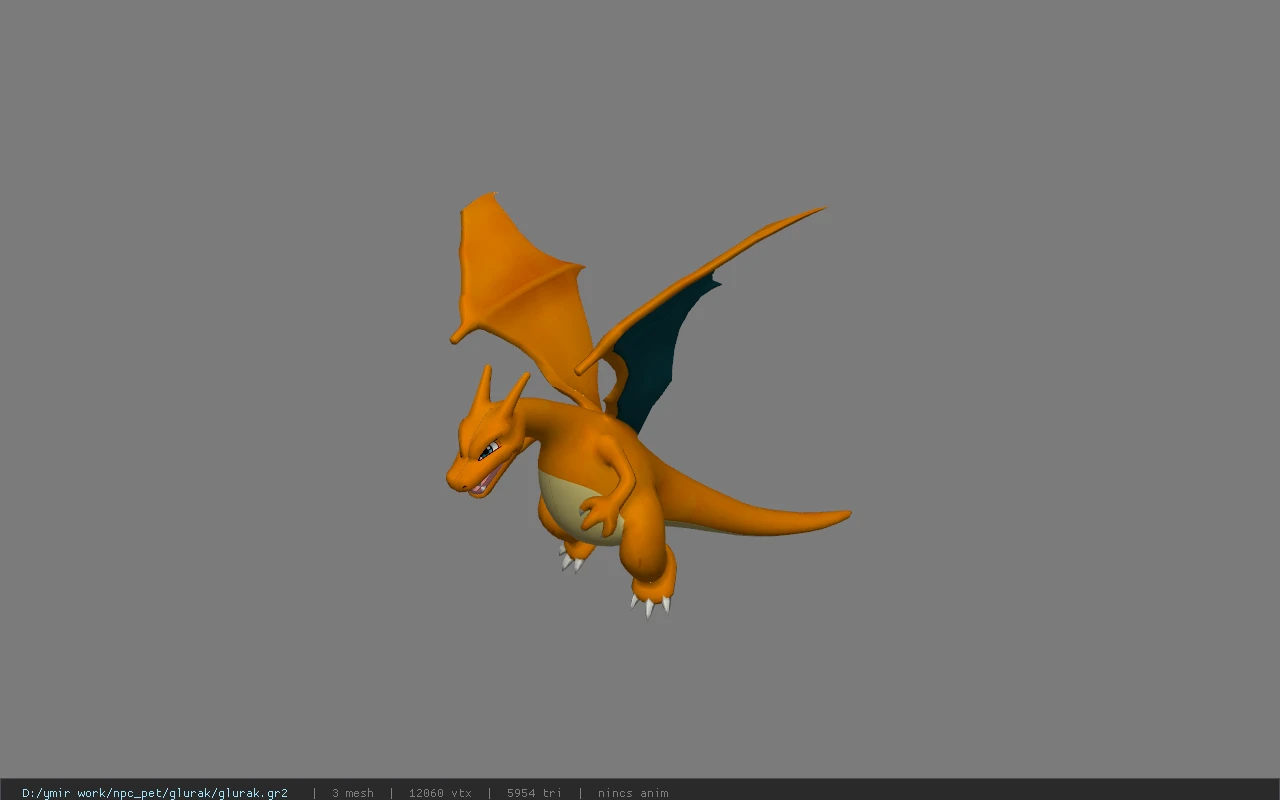
Task: Click the file path 'D:/ymir work/npc_pet/glurak/glurak.gr2'
Action: [x=155, y=793]
